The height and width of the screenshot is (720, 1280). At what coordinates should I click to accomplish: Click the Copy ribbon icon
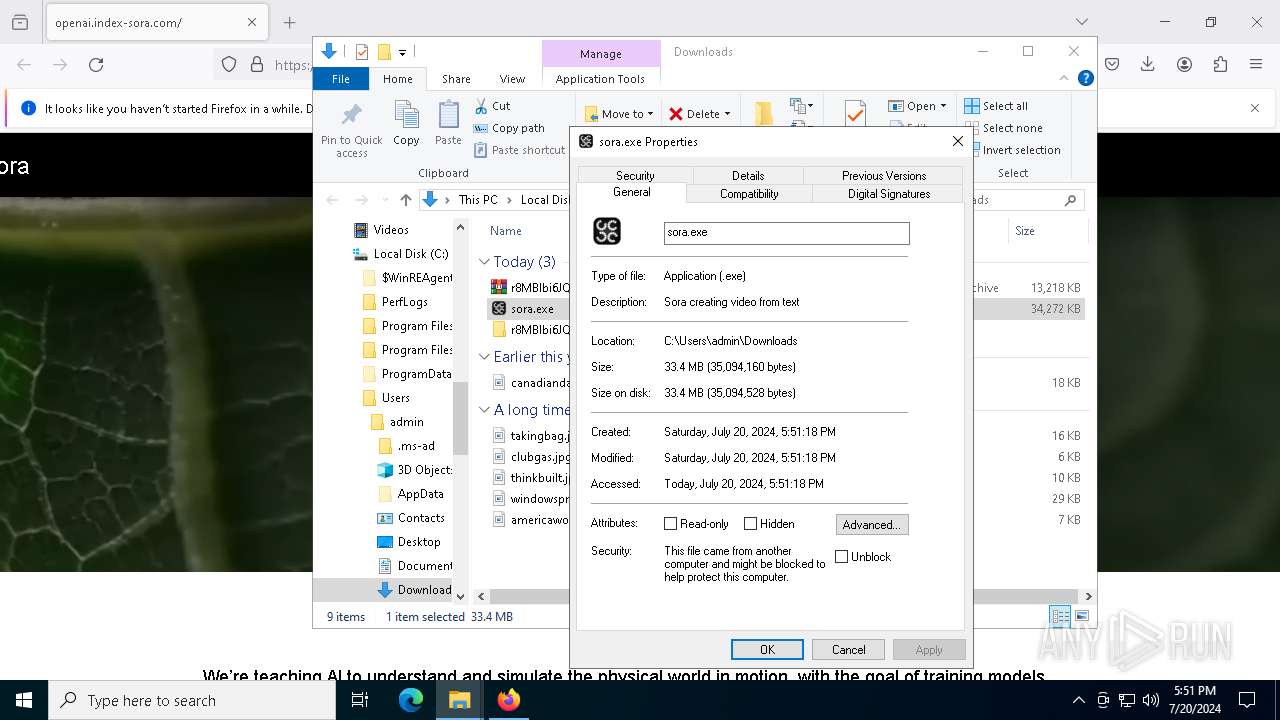406,115
